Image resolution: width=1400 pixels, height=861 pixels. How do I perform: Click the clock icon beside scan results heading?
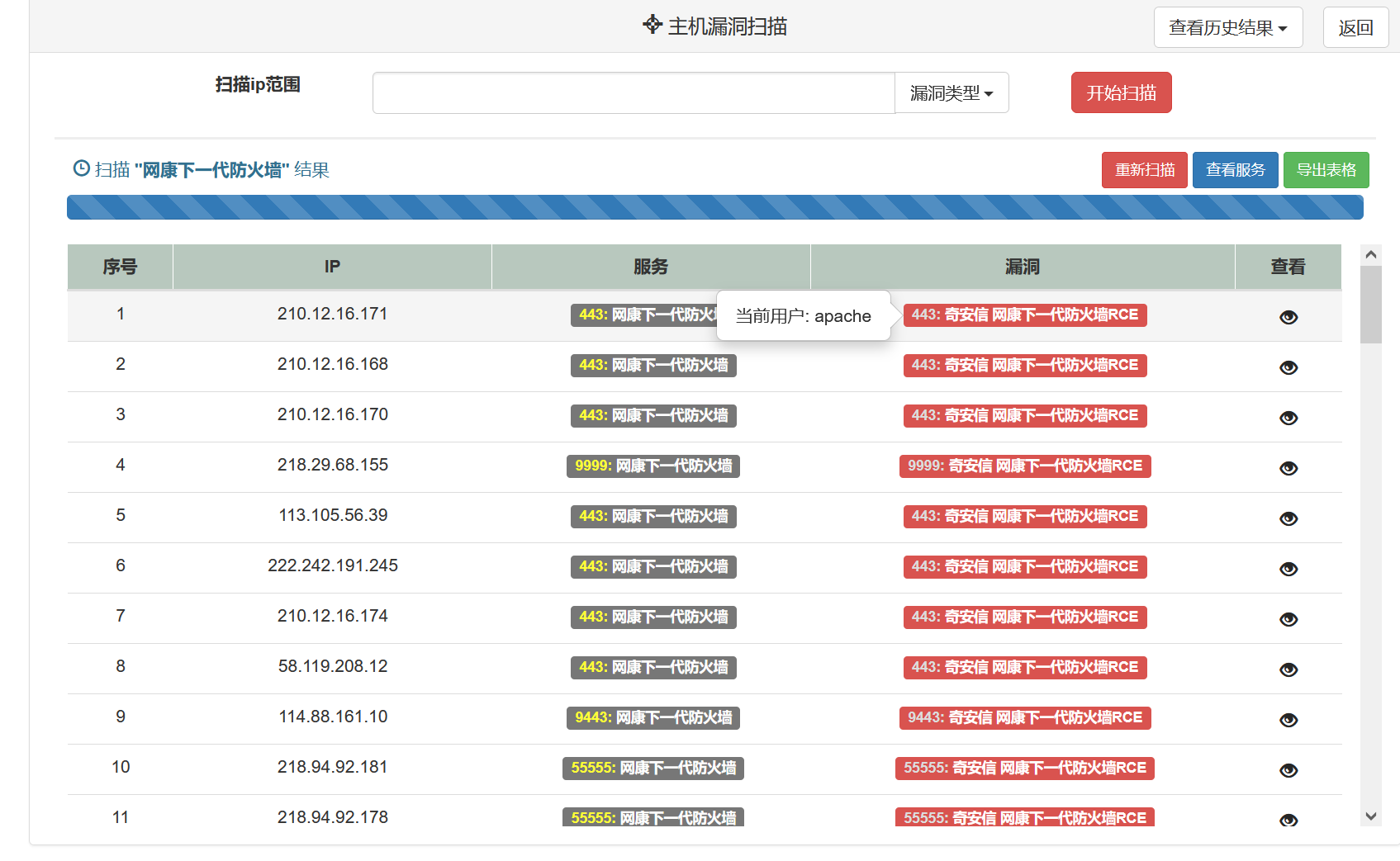pos(82,168)
